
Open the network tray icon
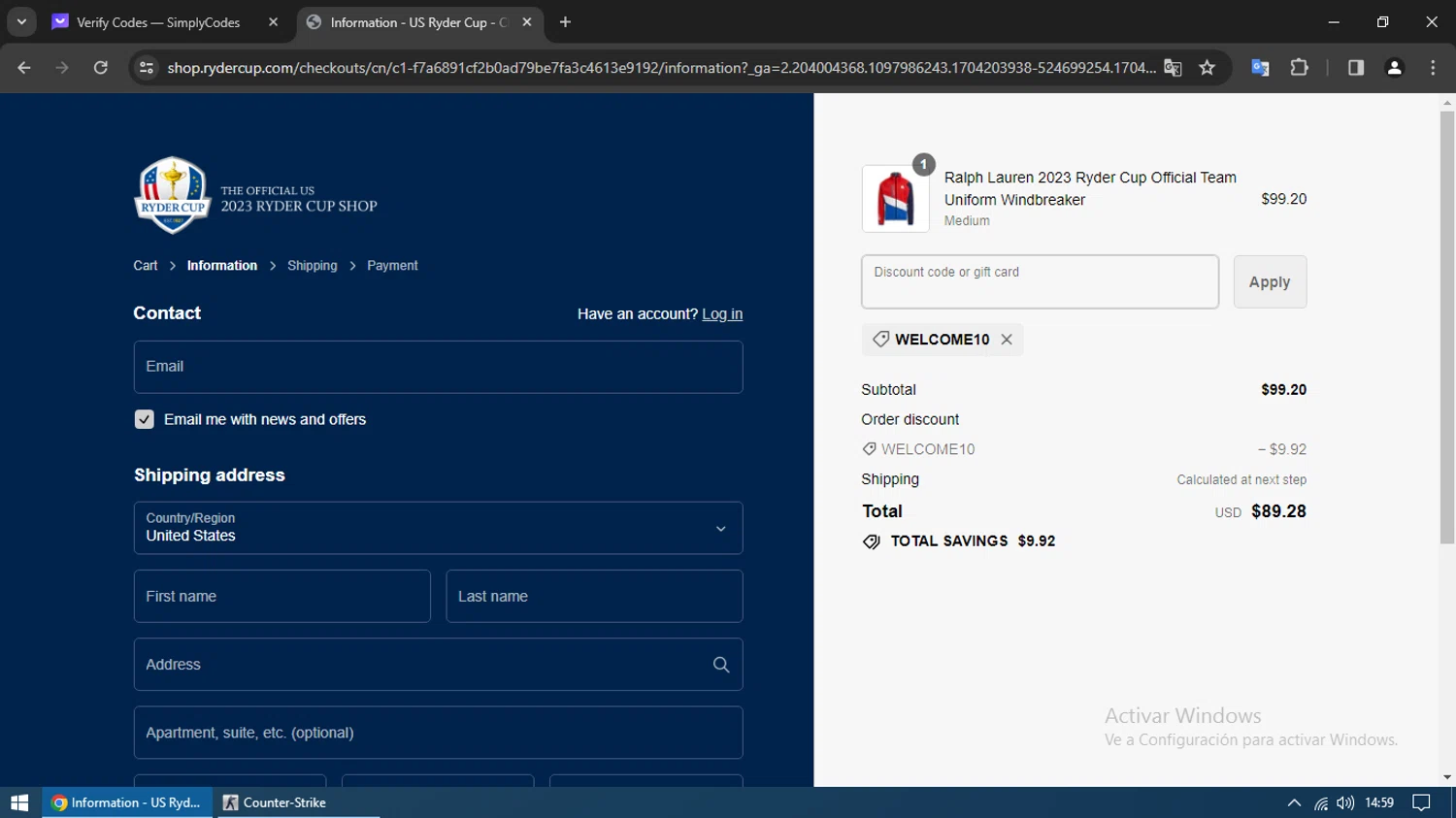point(1320,802)
